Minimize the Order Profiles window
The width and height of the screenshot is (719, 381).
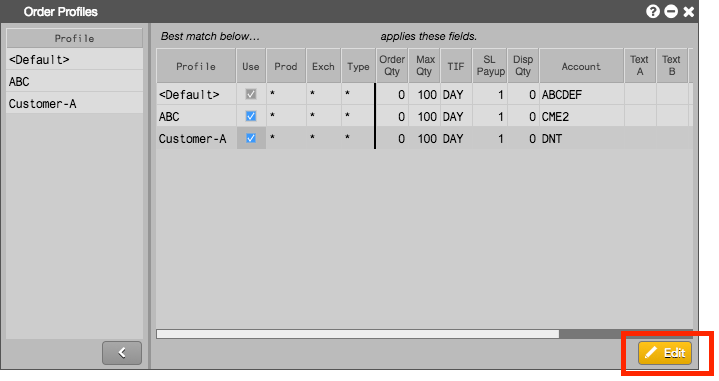[671, 11]
